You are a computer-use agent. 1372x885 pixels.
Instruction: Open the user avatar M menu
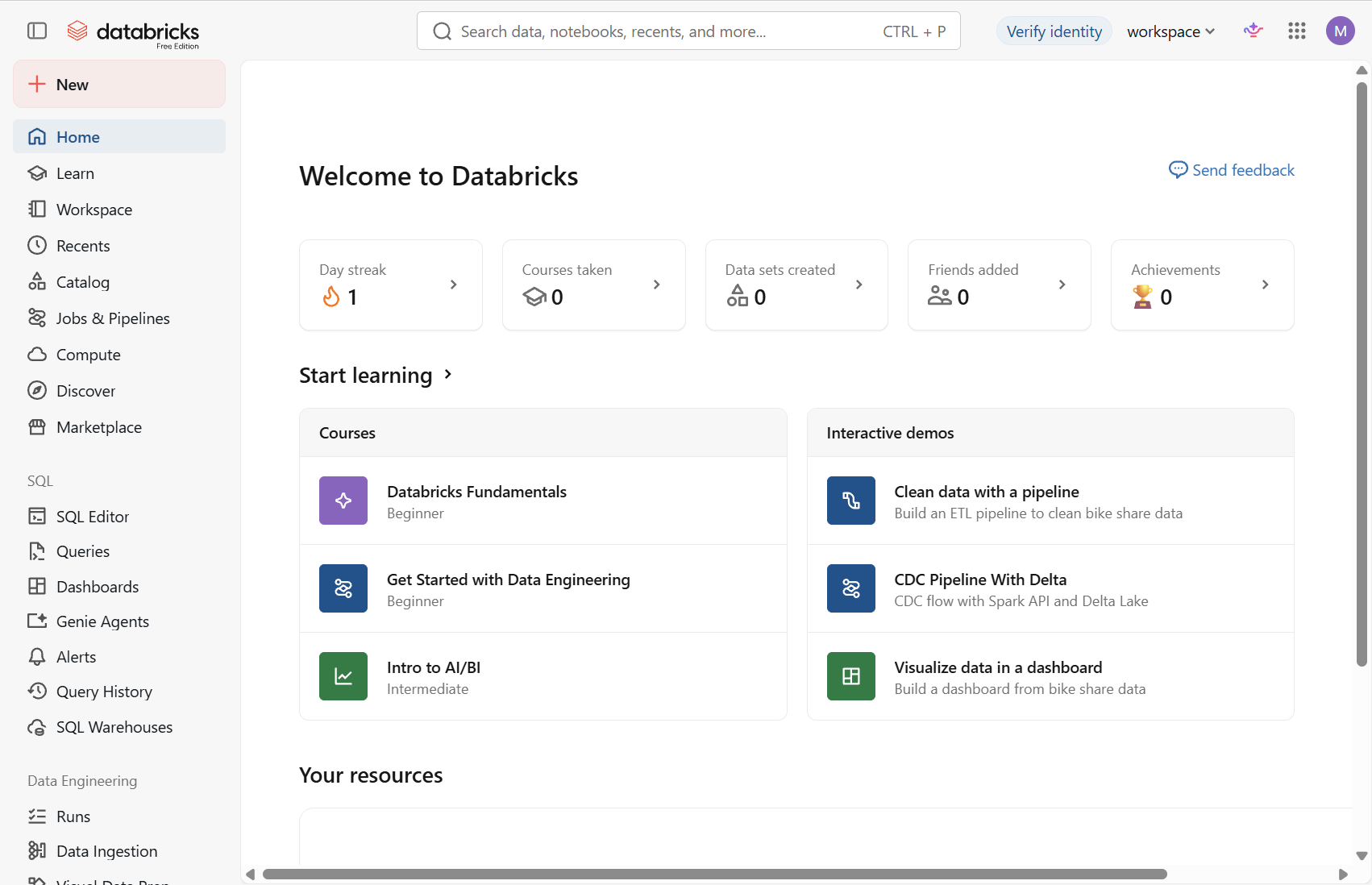[1340, 31]
